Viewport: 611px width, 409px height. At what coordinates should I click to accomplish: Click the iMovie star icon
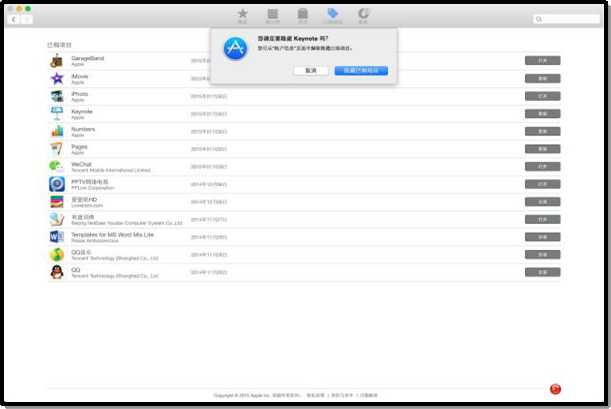click(57, 78)
